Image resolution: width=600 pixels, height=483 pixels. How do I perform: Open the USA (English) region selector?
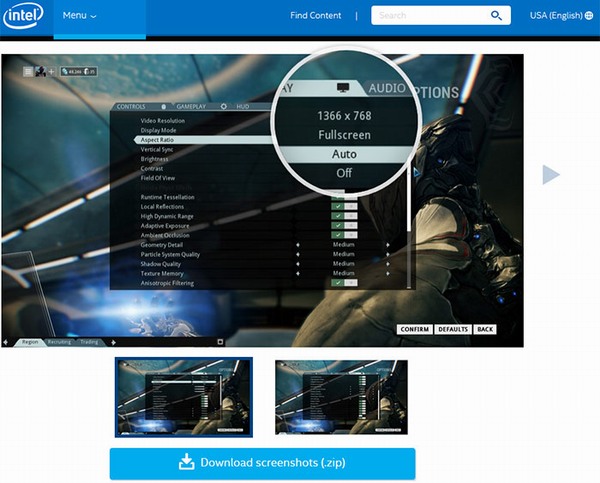click(561, 16)
